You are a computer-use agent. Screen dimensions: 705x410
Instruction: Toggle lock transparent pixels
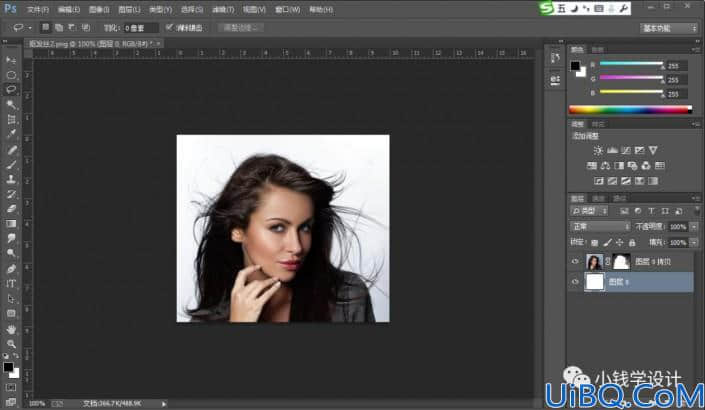(x=594, y=243)
